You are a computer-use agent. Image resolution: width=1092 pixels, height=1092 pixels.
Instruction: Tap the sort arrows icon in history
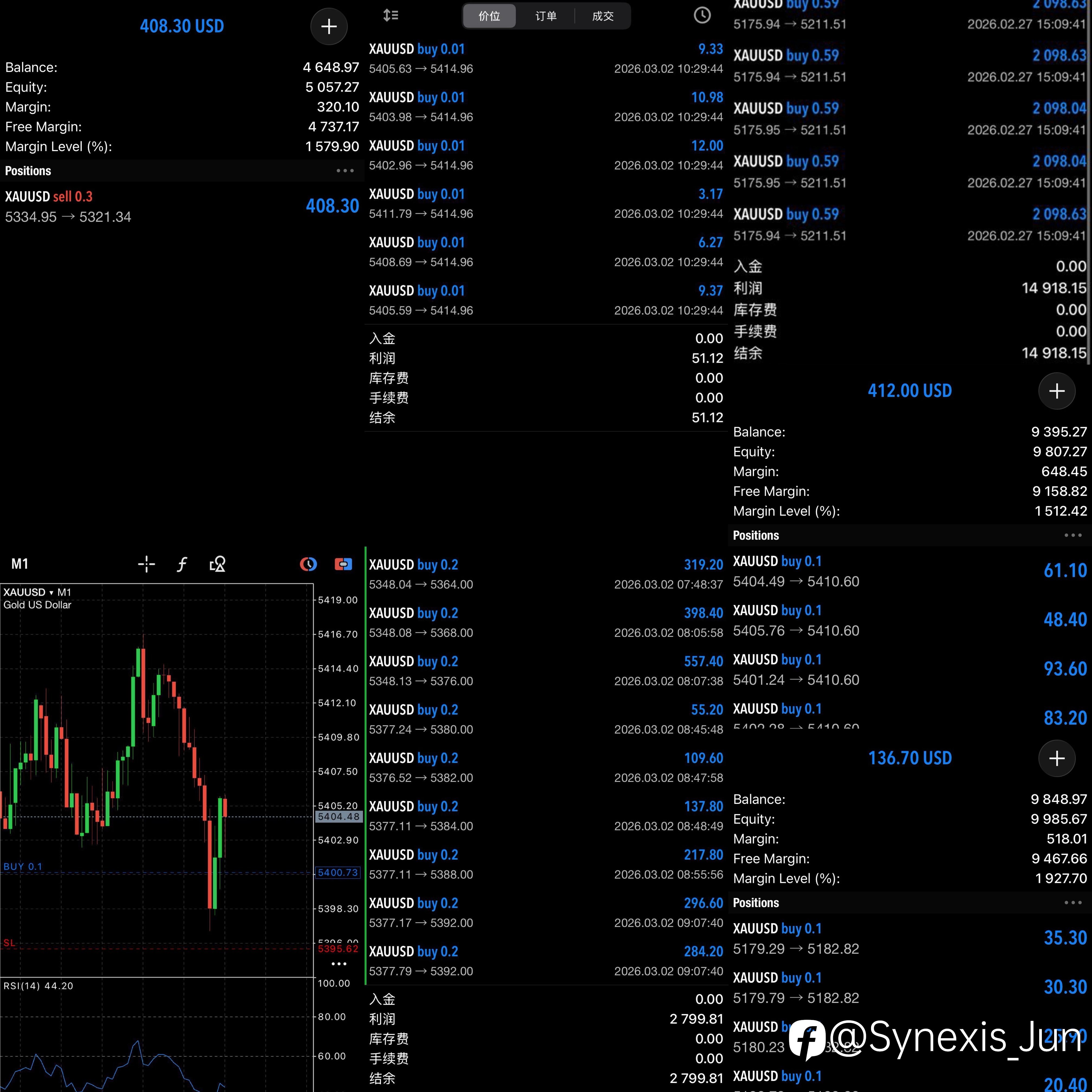[391, 15]
